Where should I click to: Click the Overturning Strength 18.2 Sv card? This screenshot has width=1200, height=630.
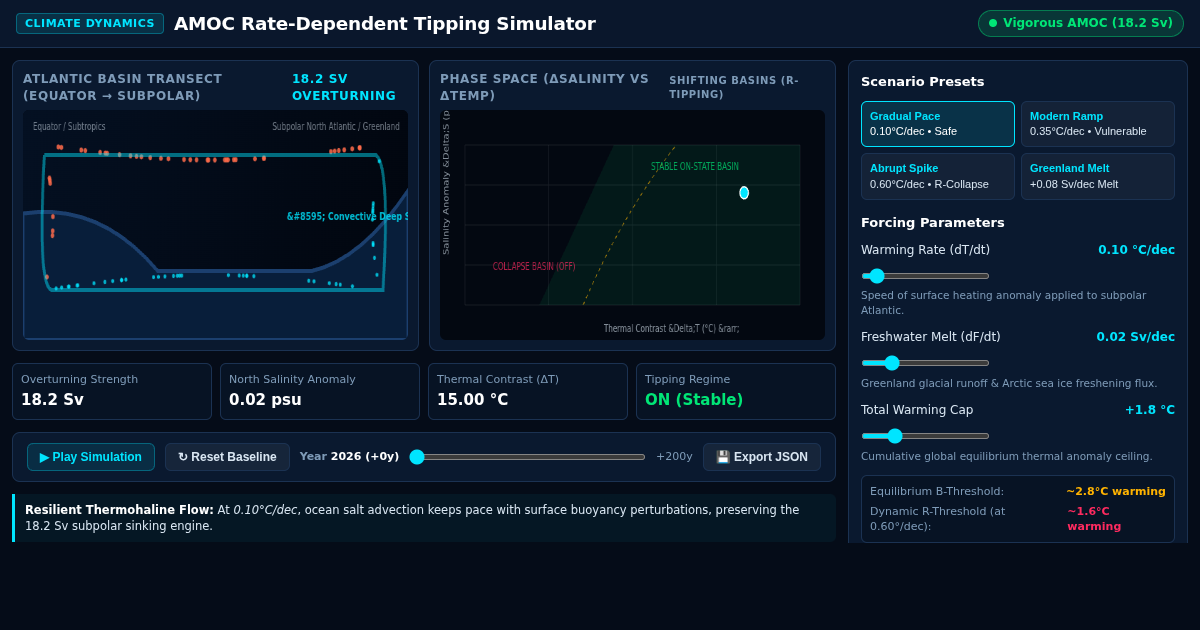[112, 391]
